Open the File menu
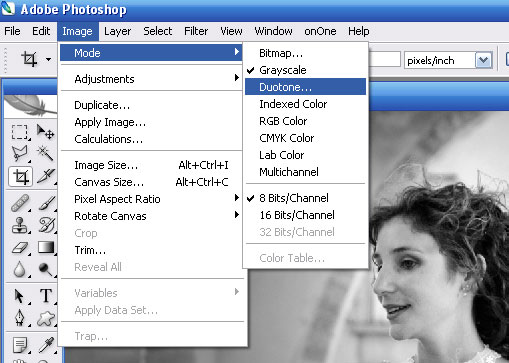 [12, 31]
